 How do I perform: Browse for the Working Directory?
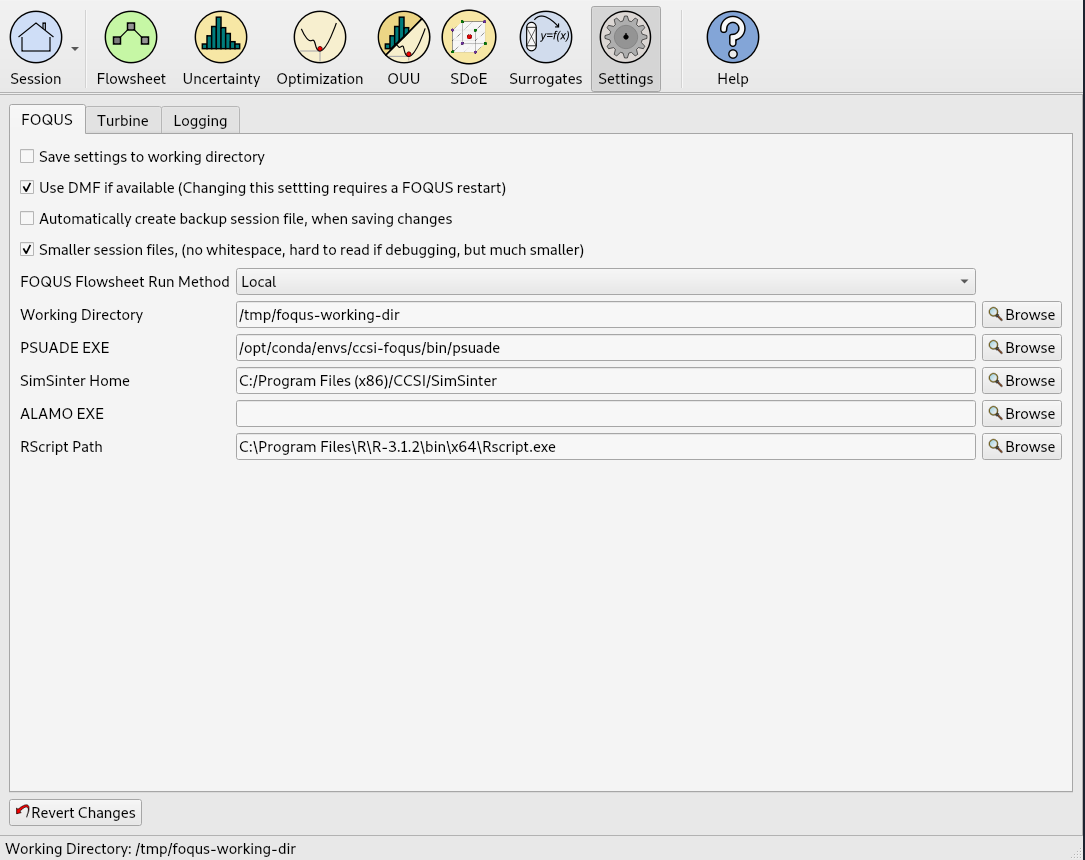pos(1021,315)
